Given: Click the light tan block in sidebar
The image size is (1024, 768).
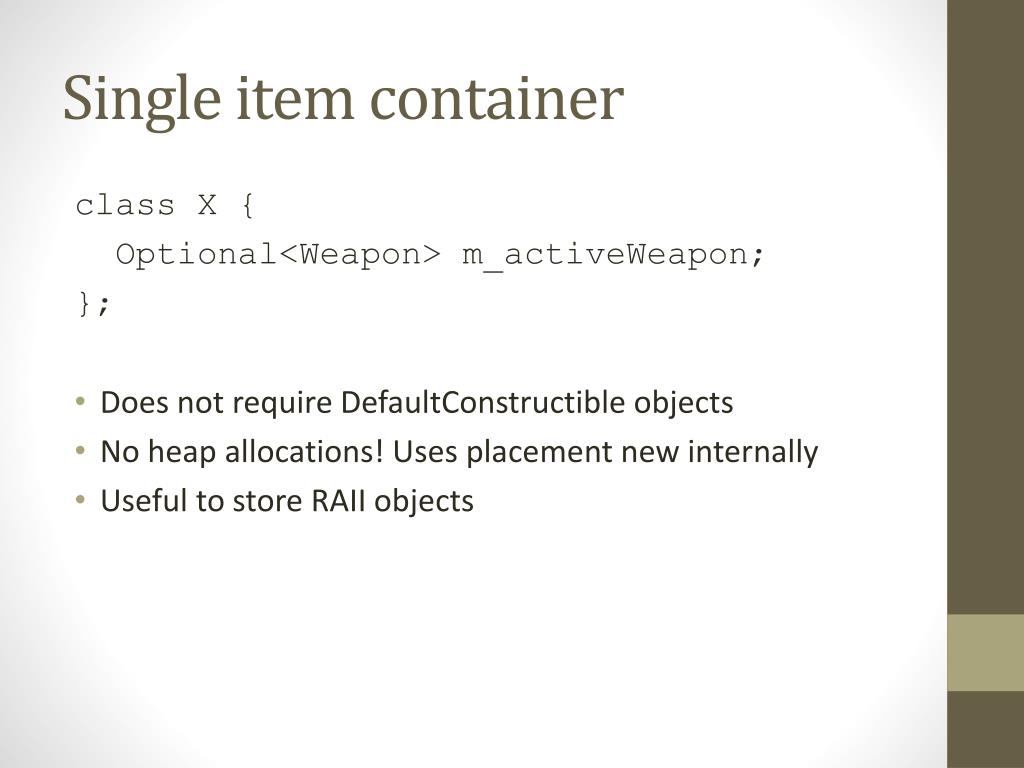Looking at the screenshot, I should point(985,652).
